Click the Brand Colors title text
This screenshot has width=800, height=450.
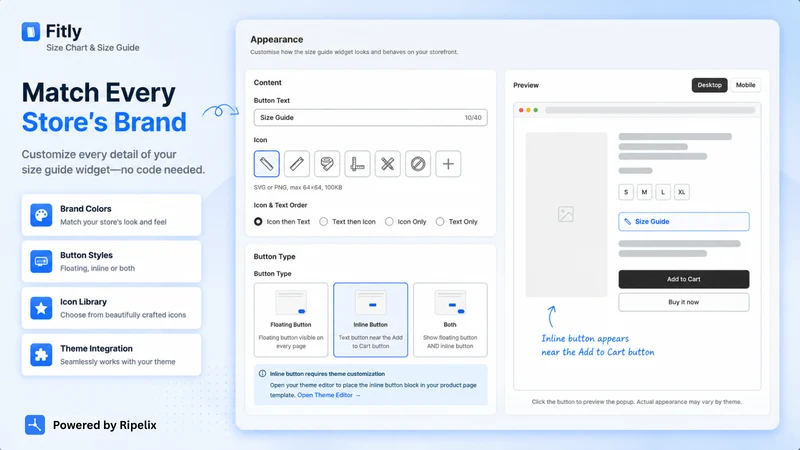pos(86,209)
